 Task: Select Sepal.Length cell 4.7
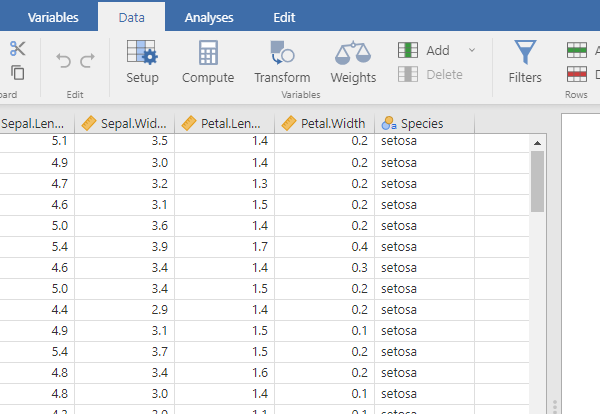(x=37, y=184)
